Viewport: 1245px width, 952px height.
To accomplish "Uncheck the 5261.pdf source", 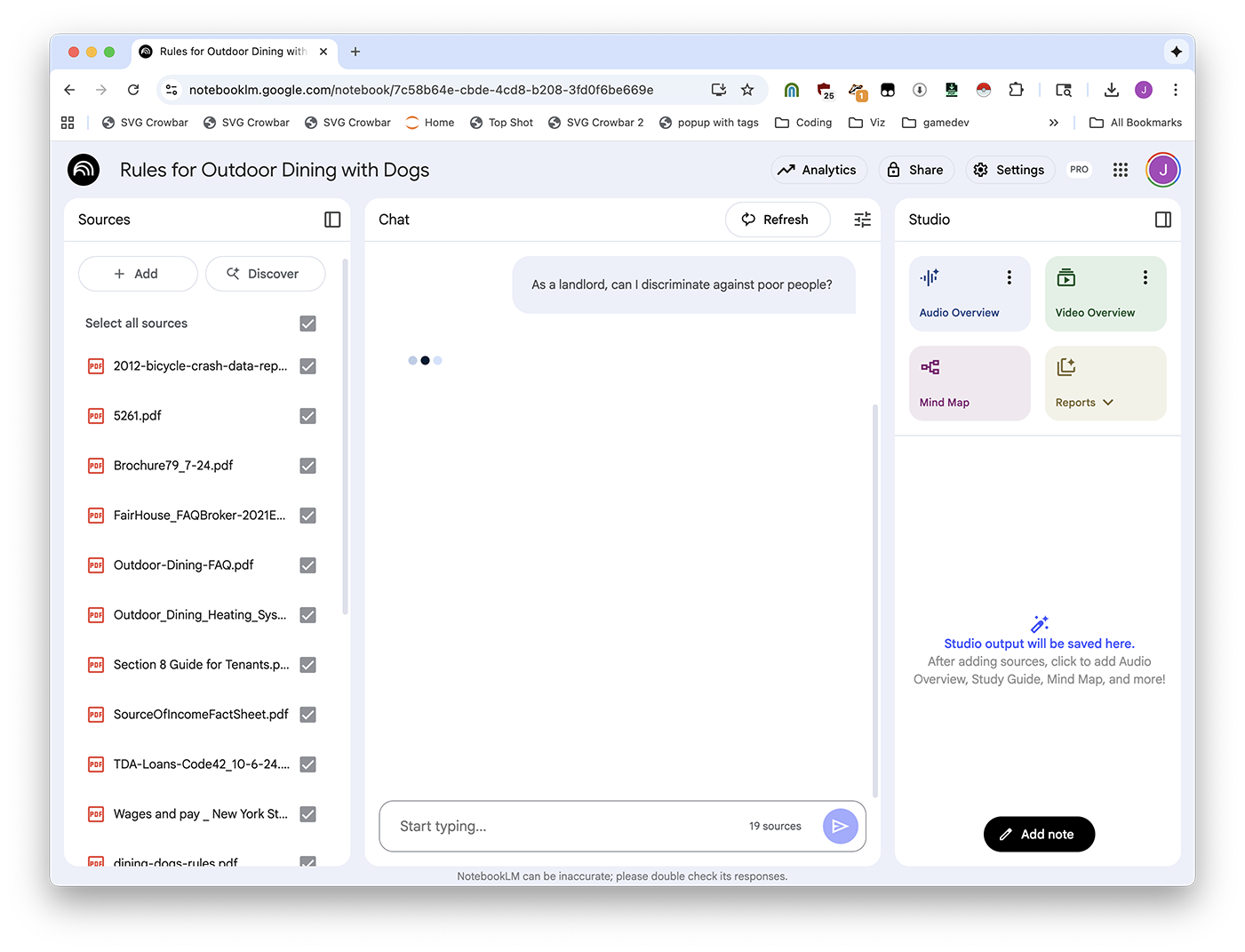I will tap(307, 416).
